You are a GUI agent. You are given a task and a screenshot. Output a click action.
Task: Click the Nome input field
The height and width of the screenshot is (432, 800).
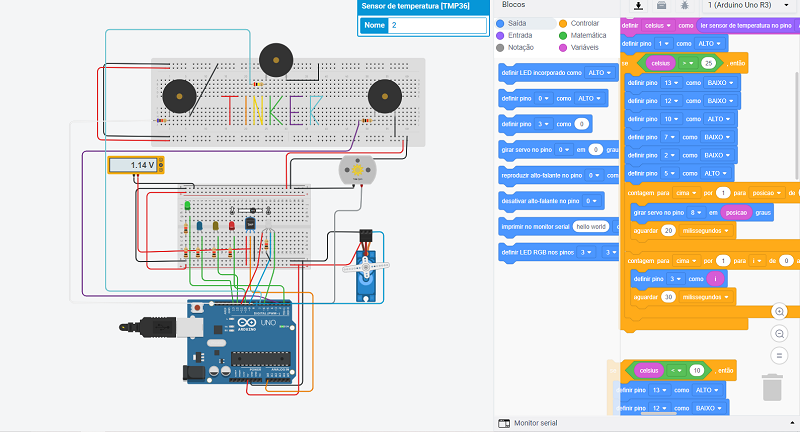(437, 25)
